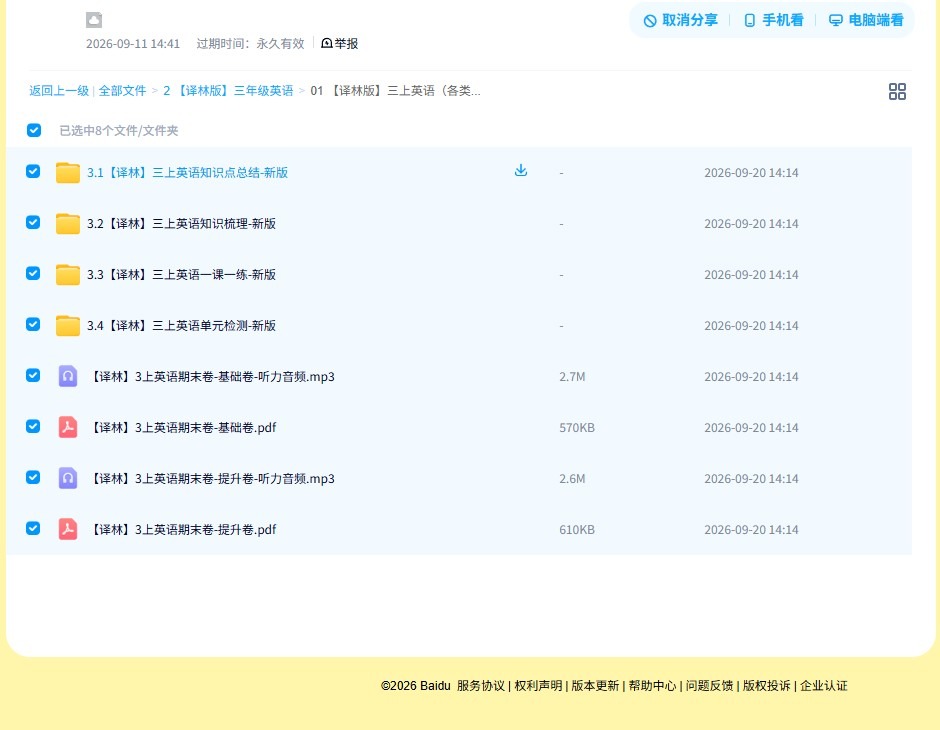Uncheck the 3.2 知识梳理 folder checkbox
The width and height of the screenshot is (940, 730).
click(x=33, y=222)
